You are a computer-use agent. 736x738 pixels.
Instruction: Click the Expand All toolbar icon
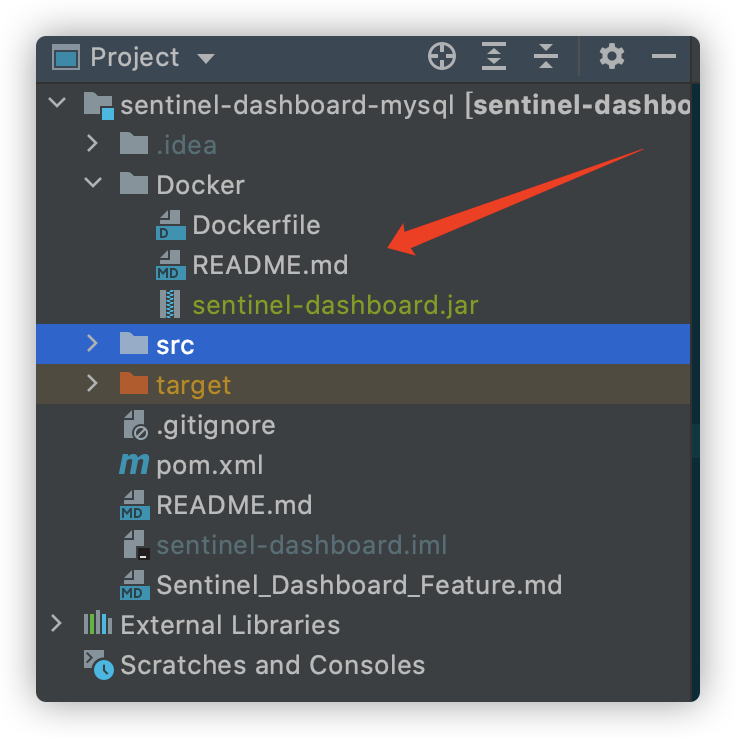click(493, 57)
